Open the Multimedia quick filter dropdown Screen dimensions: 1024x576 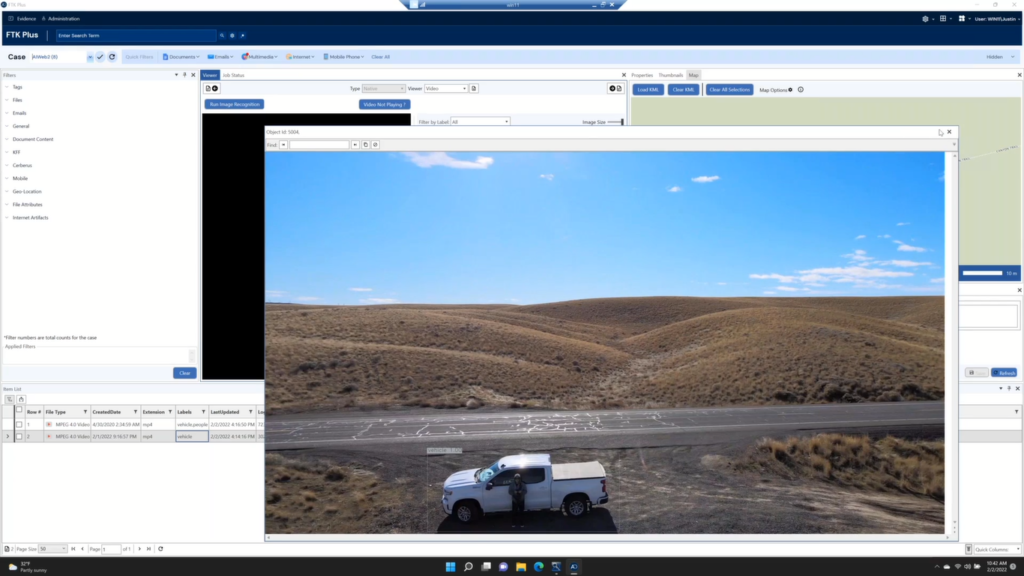pos(259,57)
